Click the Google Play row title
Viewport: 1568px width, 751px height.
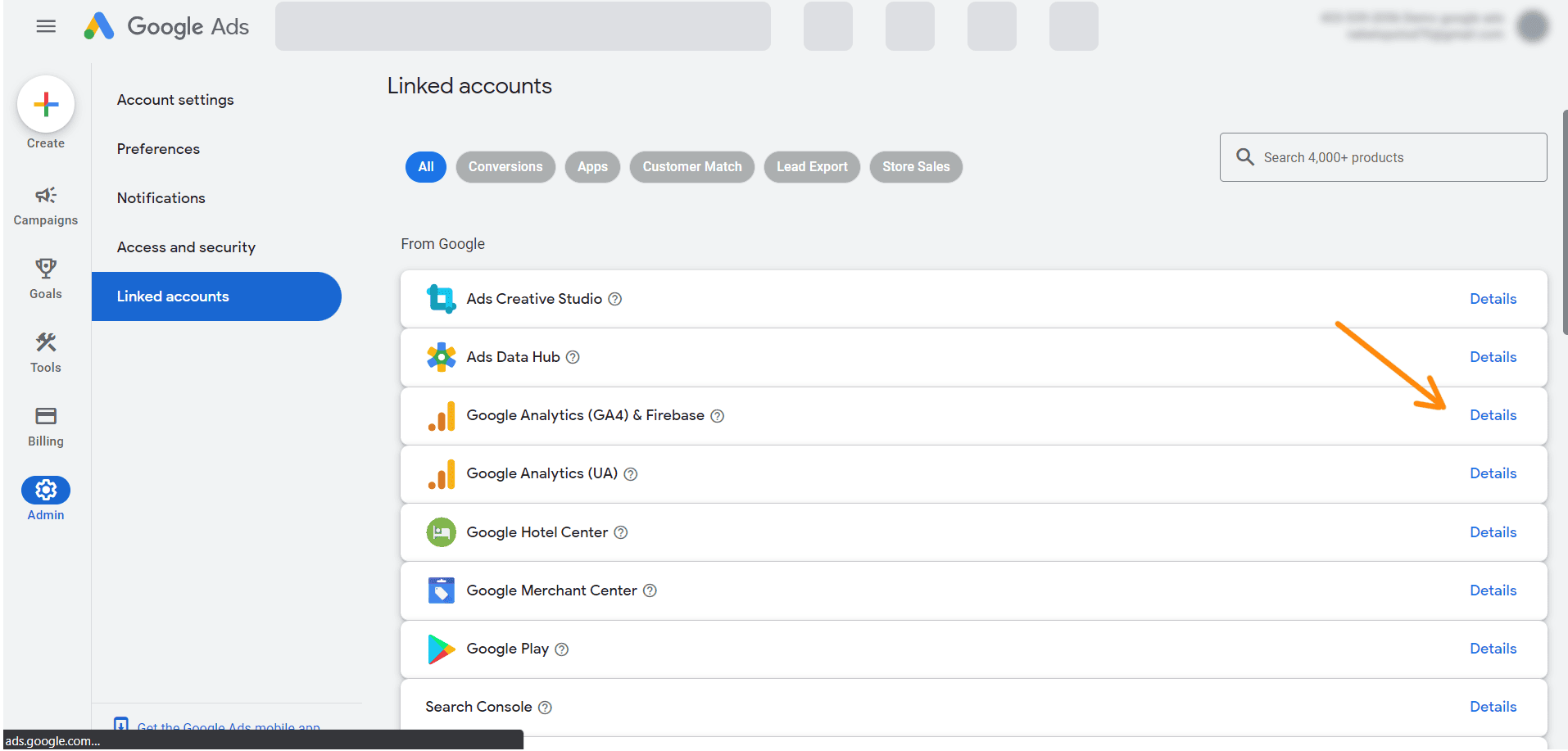(507, 649)
